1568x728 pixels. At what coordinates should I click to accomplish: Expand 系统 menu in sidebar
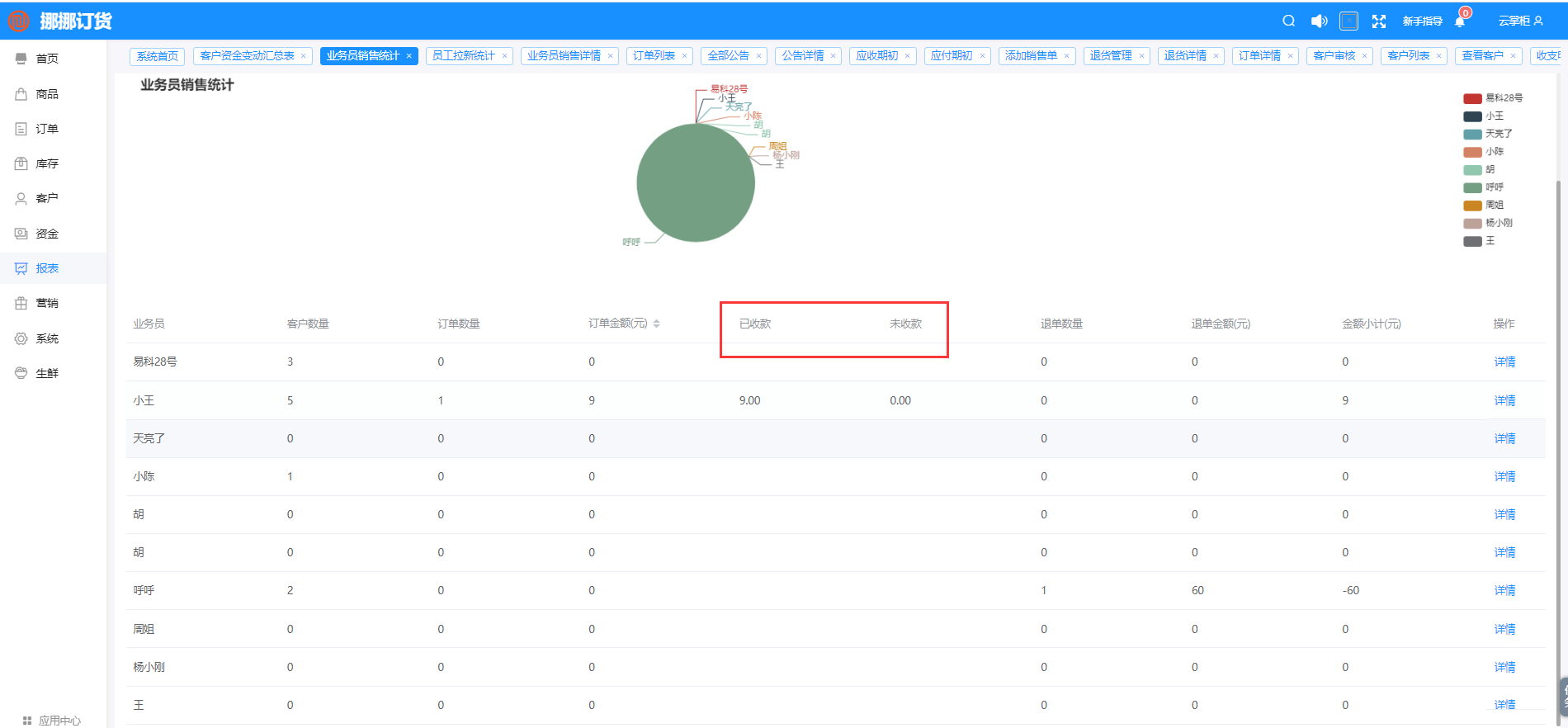click(47, 338)
